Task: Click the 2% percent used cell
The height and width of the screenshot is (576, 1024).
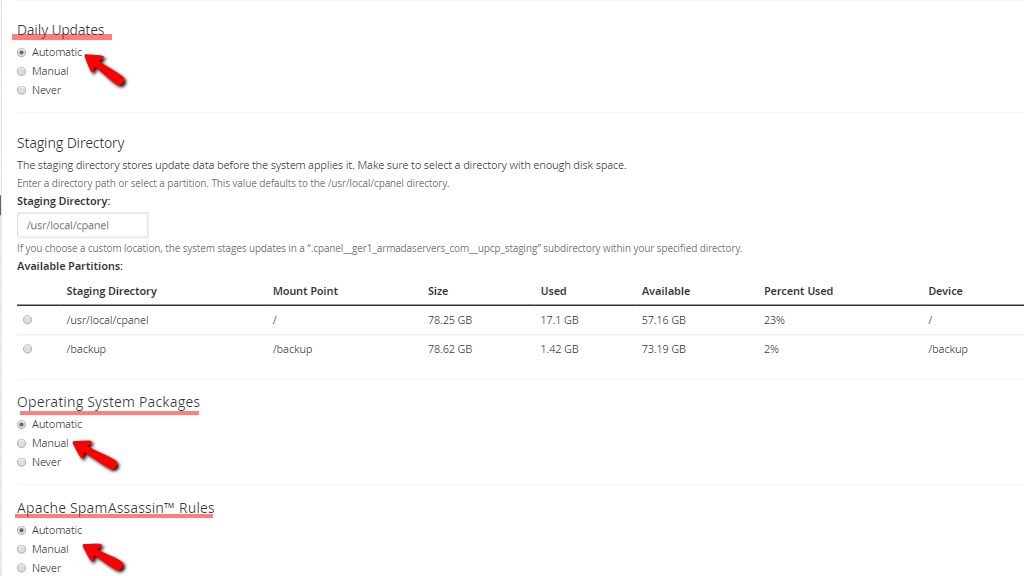Action: click(771, 349)
